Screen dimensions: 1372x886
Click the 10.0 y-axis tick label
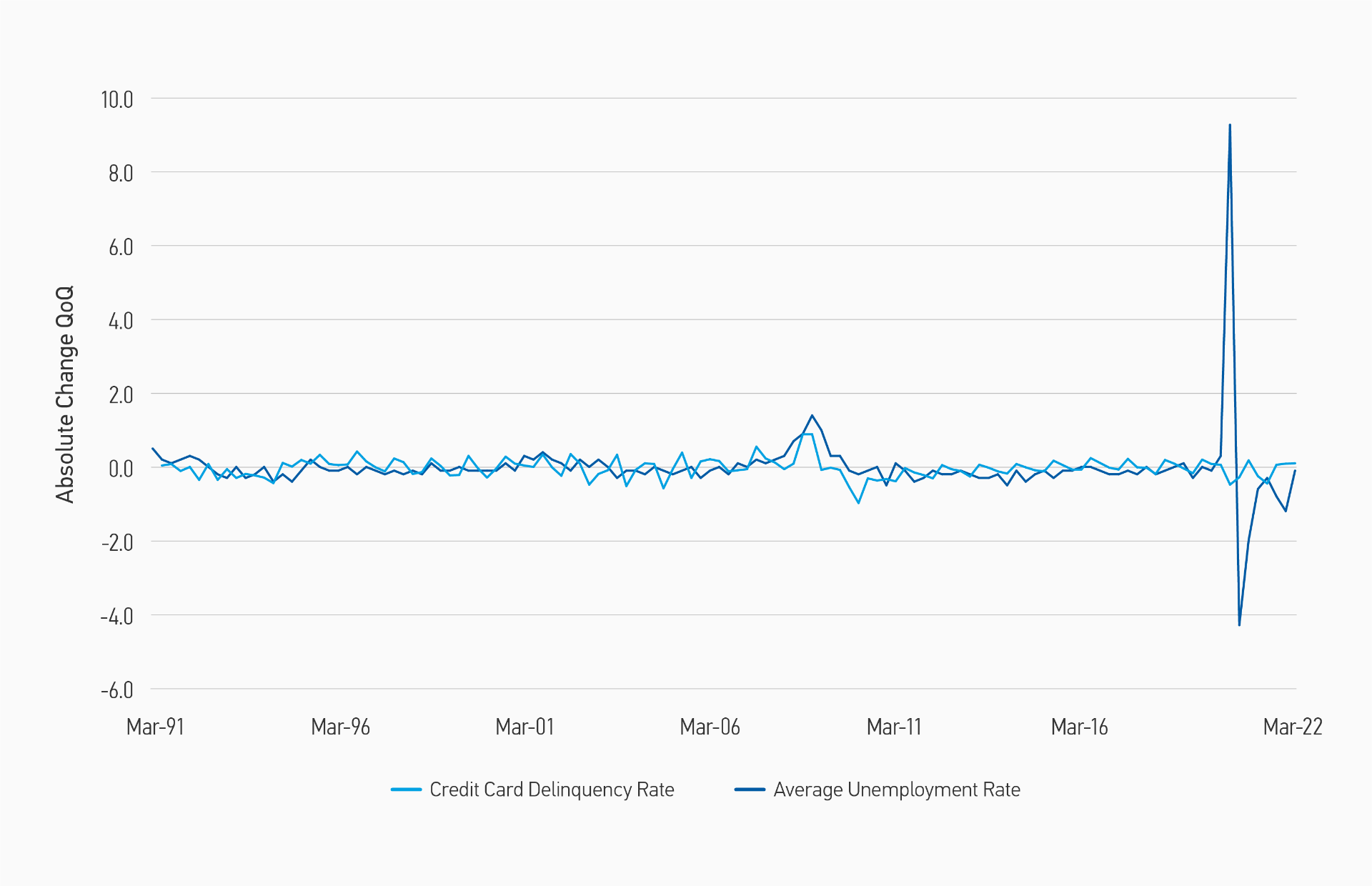[117, 100]
